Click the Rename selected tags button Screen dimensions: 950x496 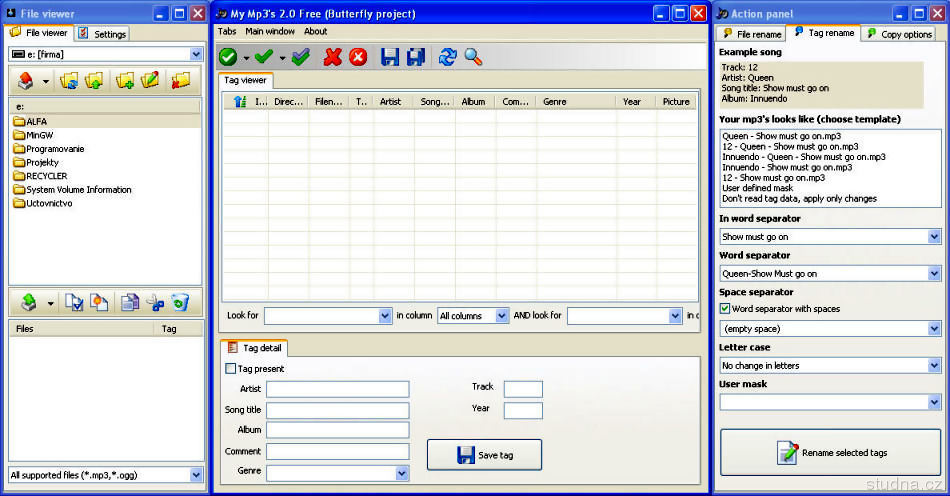coord(830,452)
